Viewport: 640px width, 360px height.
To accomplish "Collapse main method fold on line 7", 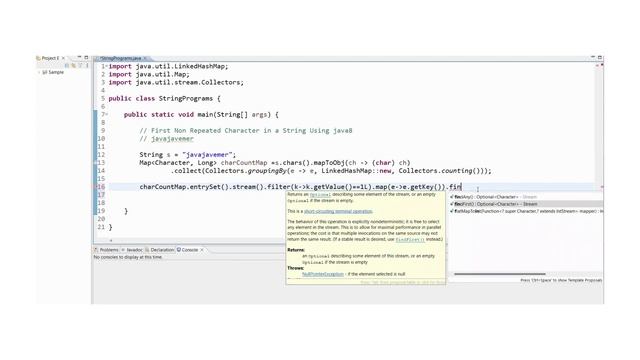I will click(x=107, y=114).
